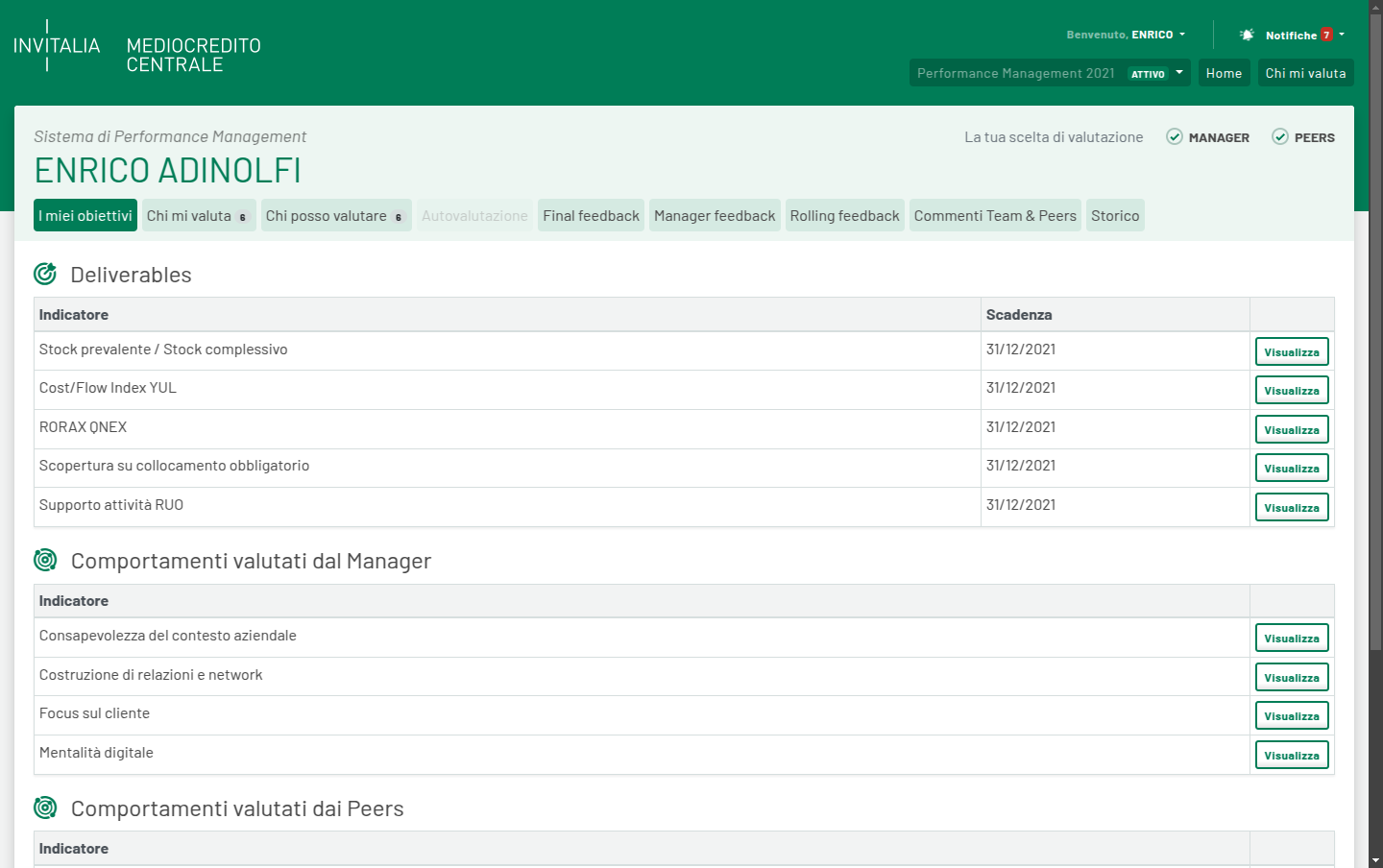This screenshot has width=1383, height=868.
Task: Expand the Notifiche dropdown menu
Action: coord(1304,35)
